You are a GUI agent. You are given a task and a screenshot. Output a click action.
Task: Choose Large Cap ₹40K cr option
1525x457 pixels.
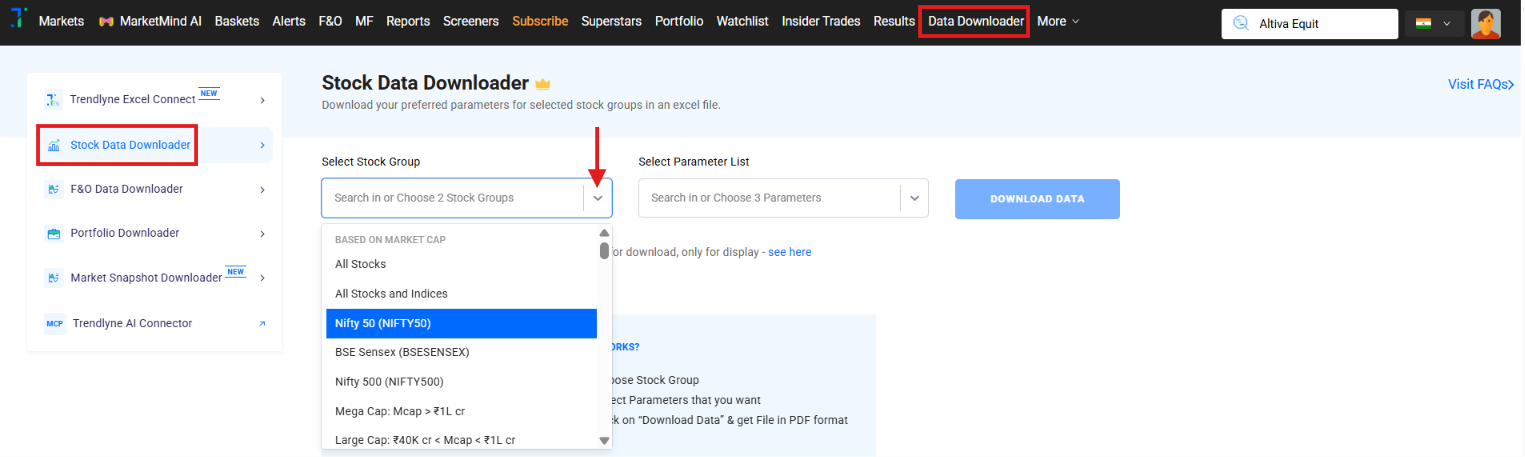(x=461, y=439)
